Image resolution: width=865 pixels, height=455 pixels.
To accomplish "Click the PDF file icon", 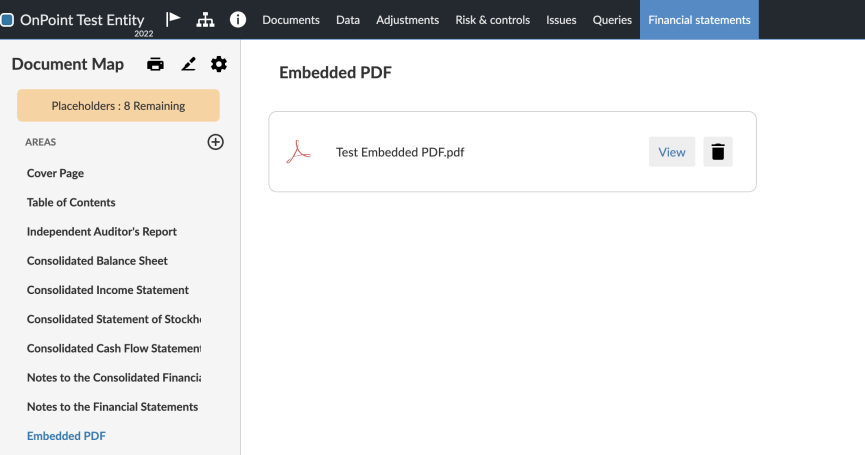I will 299,152.
